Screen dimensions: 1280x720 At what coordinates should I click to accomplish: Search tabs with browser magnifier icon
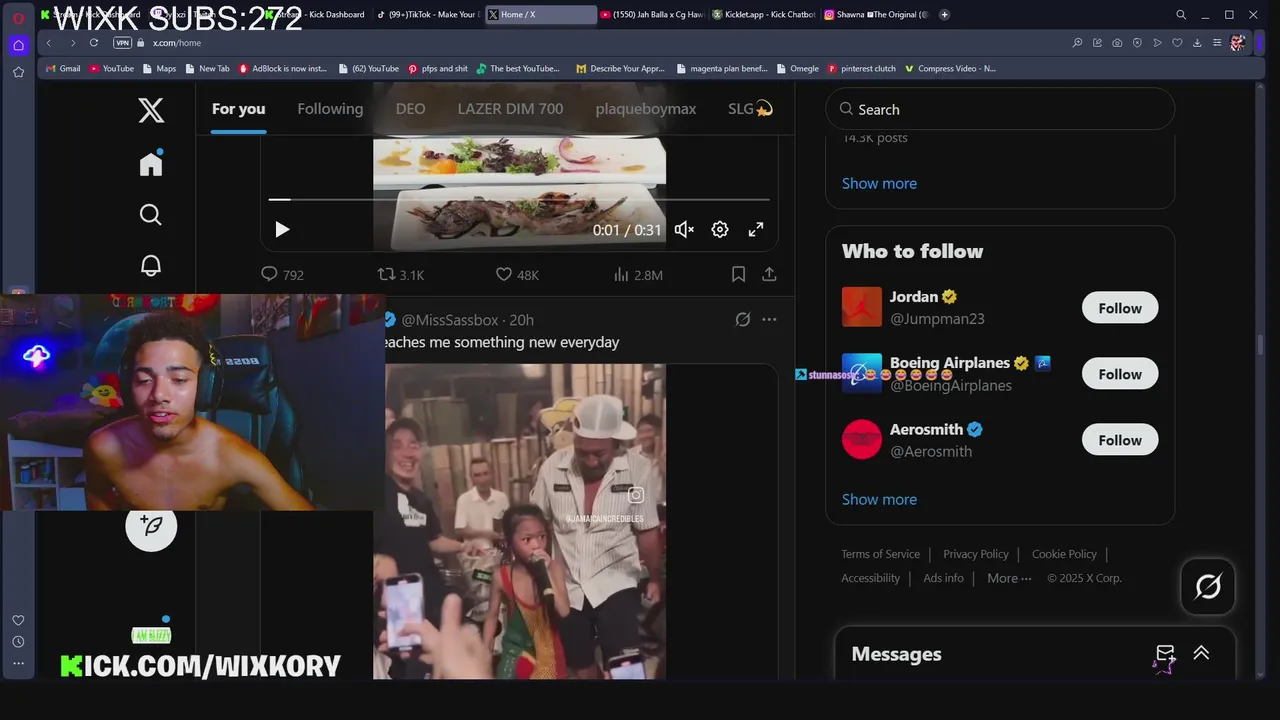click(1181, 15)
